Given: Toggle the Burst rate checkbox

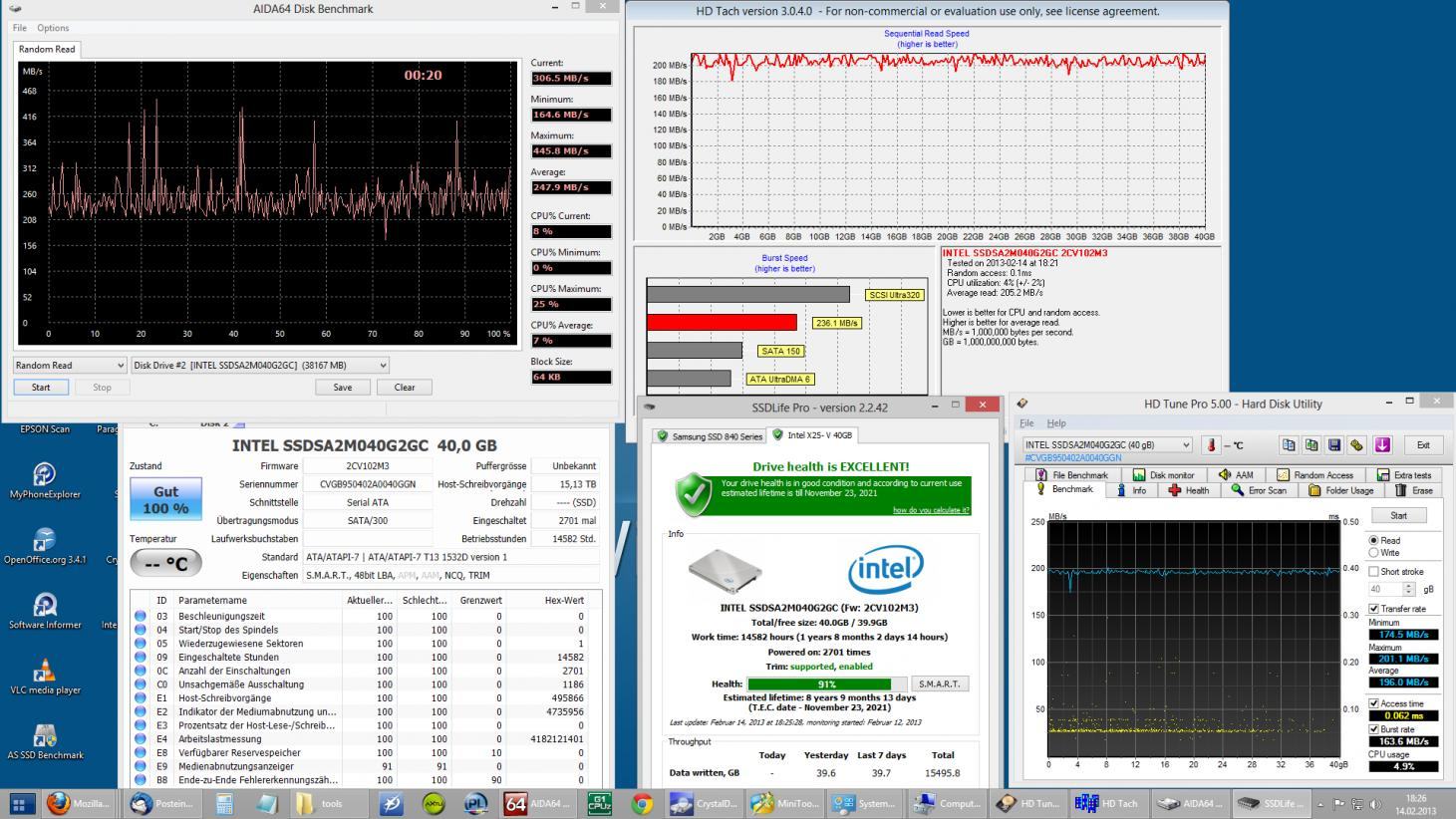Looking at the screenshot, I should pos(1374,729).
